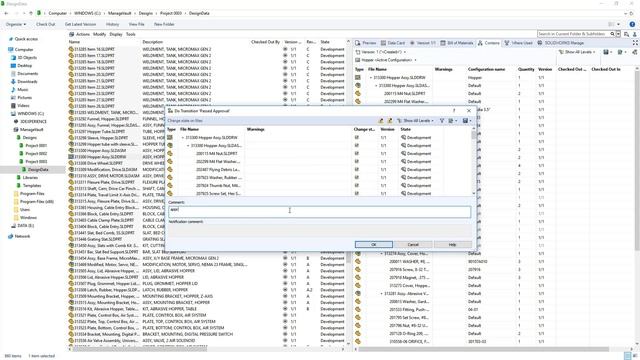This screenshot has width=640, height=360.
Task: Click the search in current folder field
Action: point(573,34)
